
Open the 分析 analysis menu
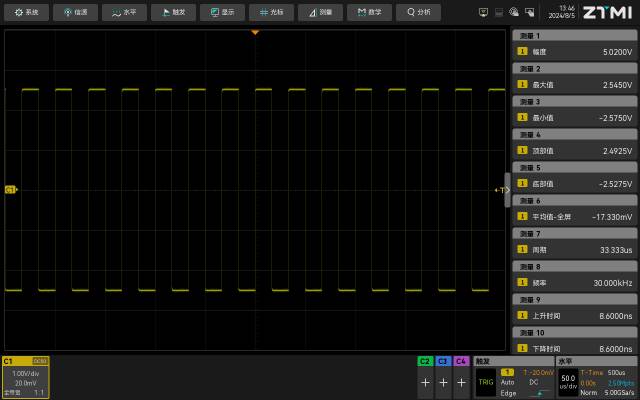pyautogui.click(x=418, y=12)
